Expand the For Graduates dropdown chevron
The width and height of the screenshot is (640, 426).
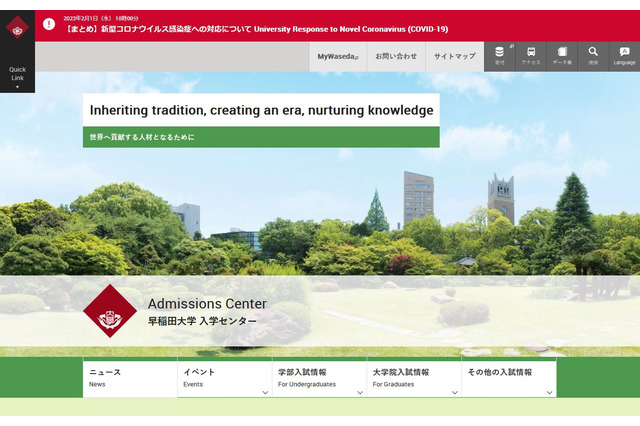[455, 393]
